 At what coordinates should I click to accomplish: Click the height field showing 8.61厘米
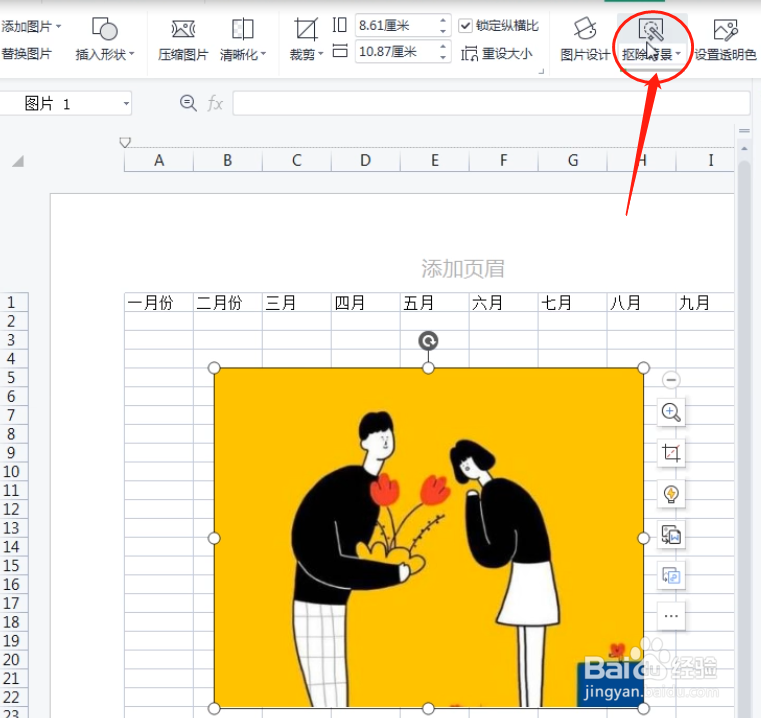point(397,25)
